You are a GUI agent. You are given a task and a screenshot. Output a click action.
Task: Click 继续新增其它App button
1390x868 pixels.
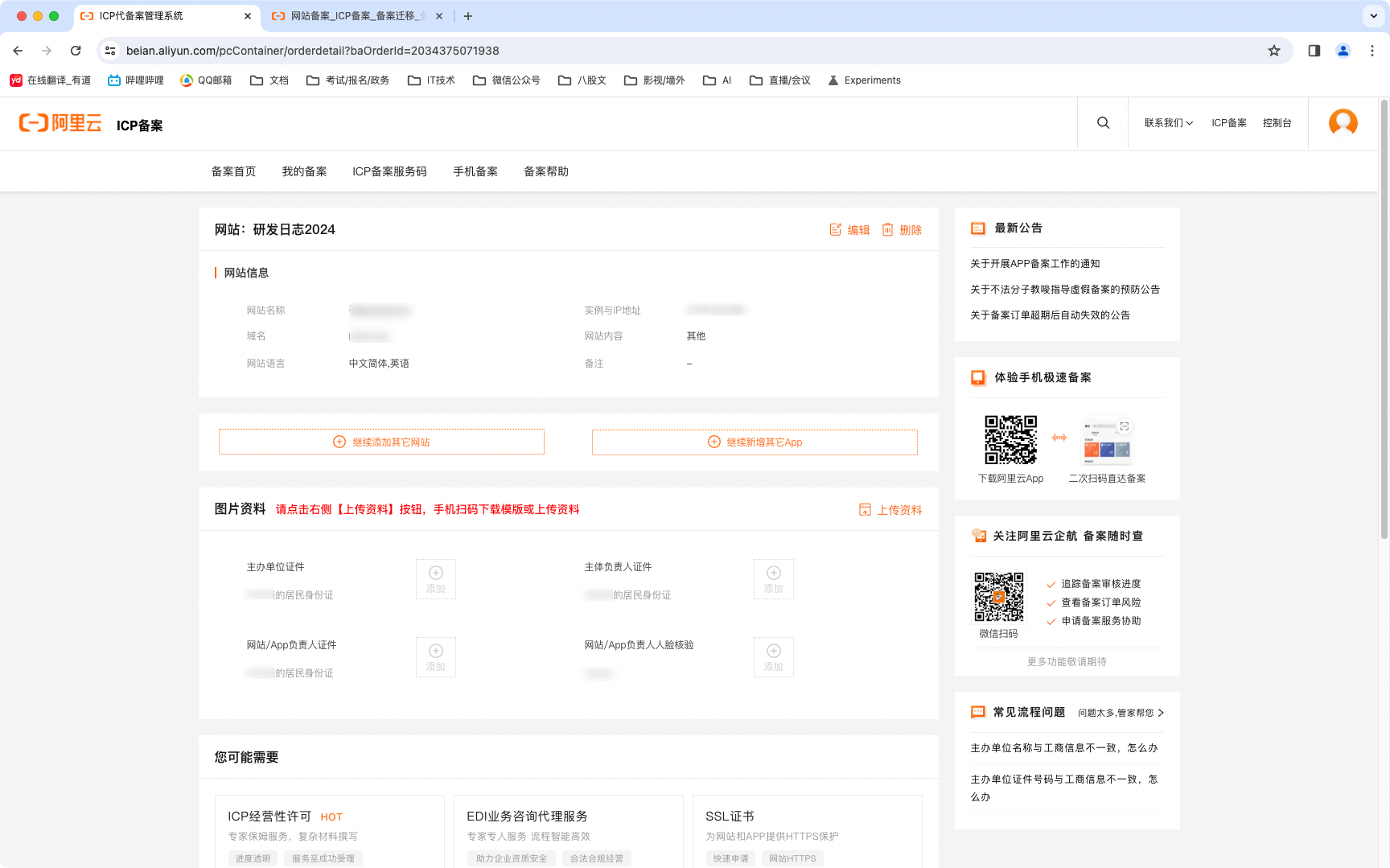point(755,442)
